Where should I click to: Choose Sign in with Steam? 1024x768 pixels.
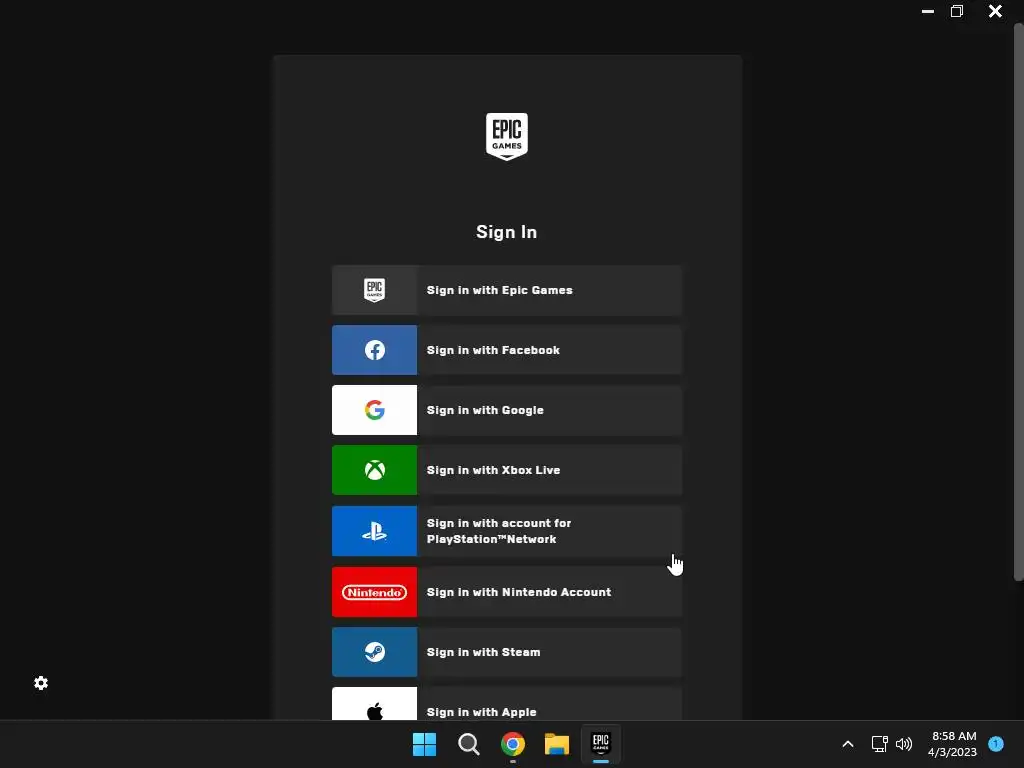(507, 652)
